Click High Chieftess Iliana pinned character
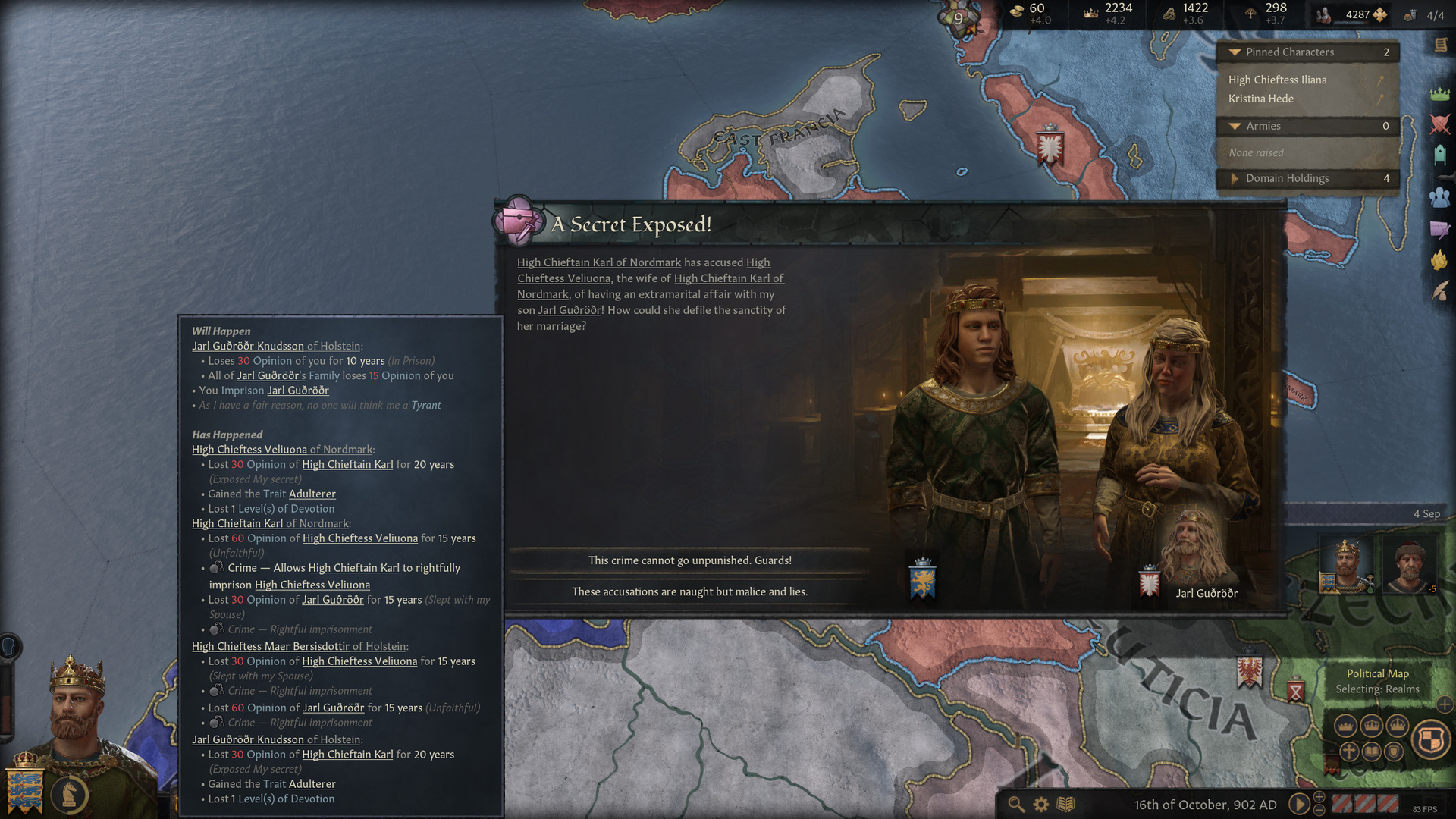The width and height of the screenshot is (1456, 819). pyautogui.click(x=1277, y=80)
